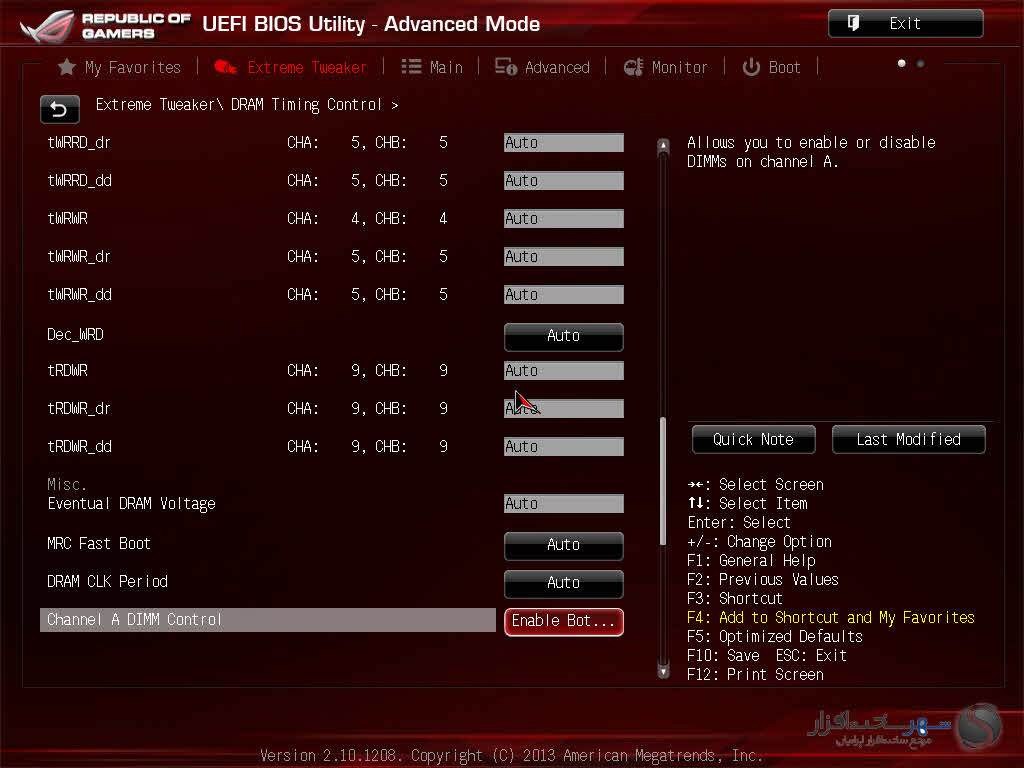1024x768 pixels.
Task: Click the scrollbar down arrow
Action: click(x=662, y=671)
